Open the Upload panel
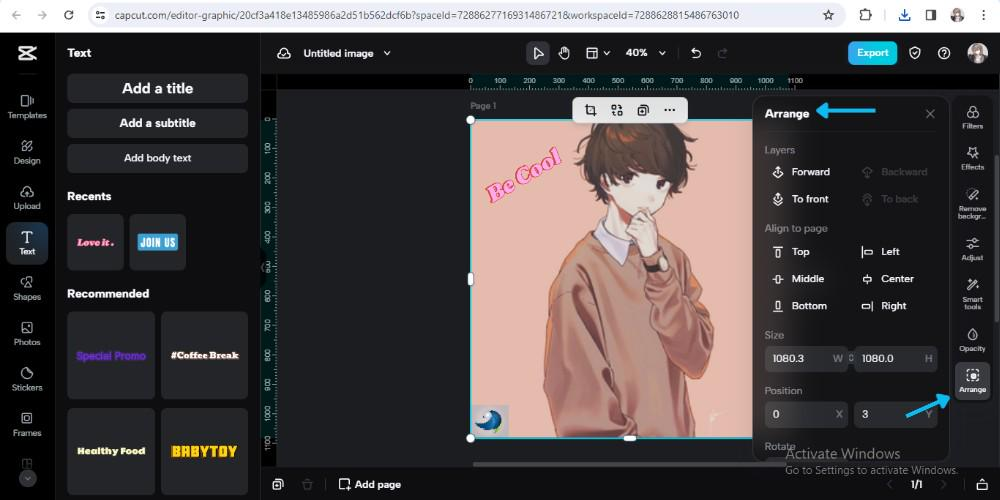The image size is (1000, 500). click(x=27, y=198)
